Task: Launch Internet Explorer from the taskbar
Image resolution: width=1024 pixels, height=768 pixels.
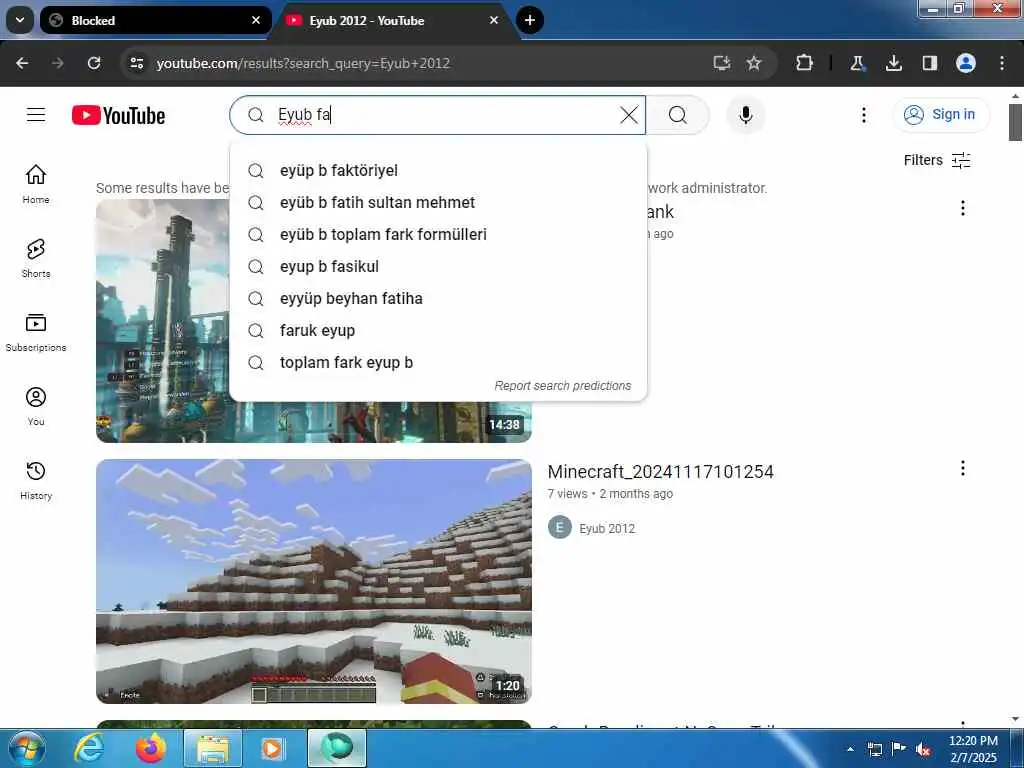Action: [x=89, y=749]
